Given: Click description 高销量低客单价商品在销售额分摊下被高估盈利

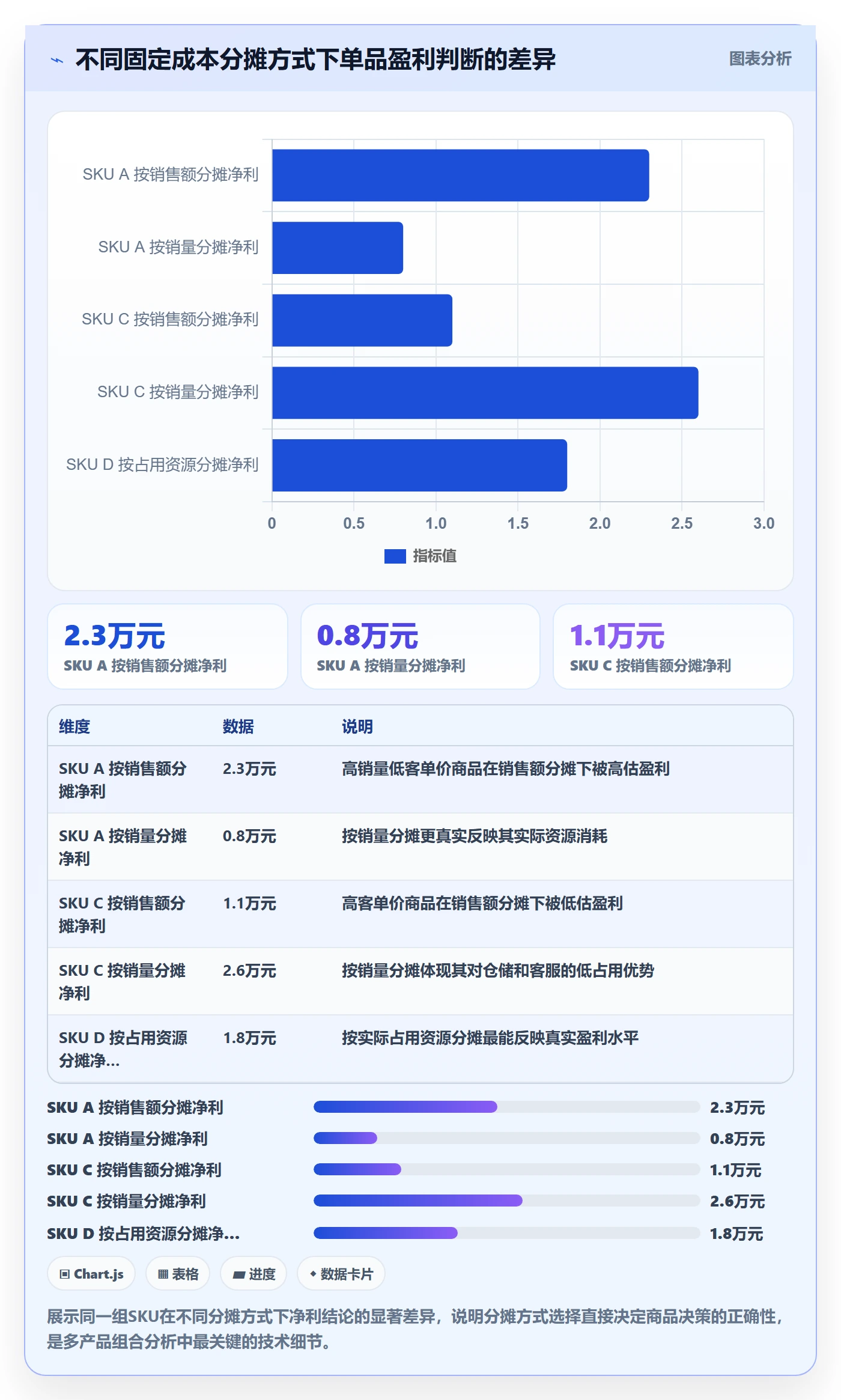Looking at the screenshot, I should [506, 769].
